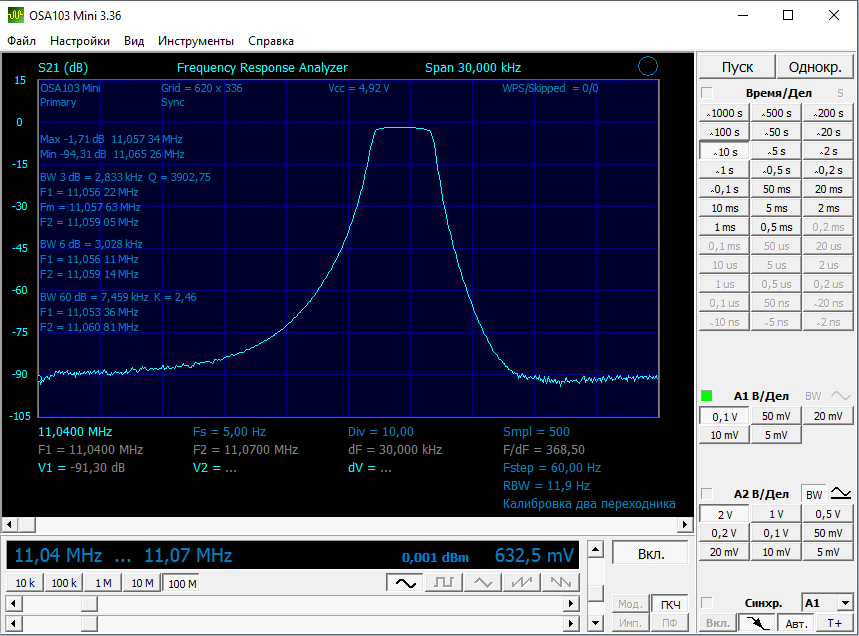
Task: Click the upper frequency slider thumb
Action: coord(89,603)
